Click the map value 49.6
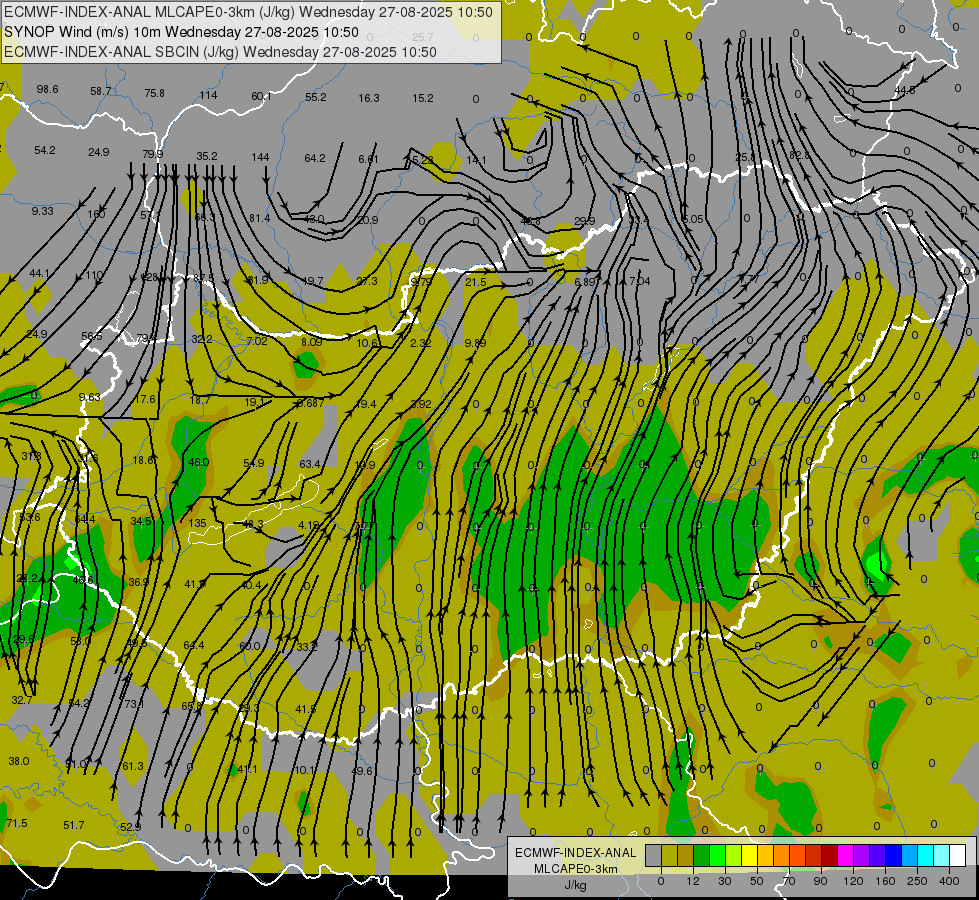 [x=362, y=771]
